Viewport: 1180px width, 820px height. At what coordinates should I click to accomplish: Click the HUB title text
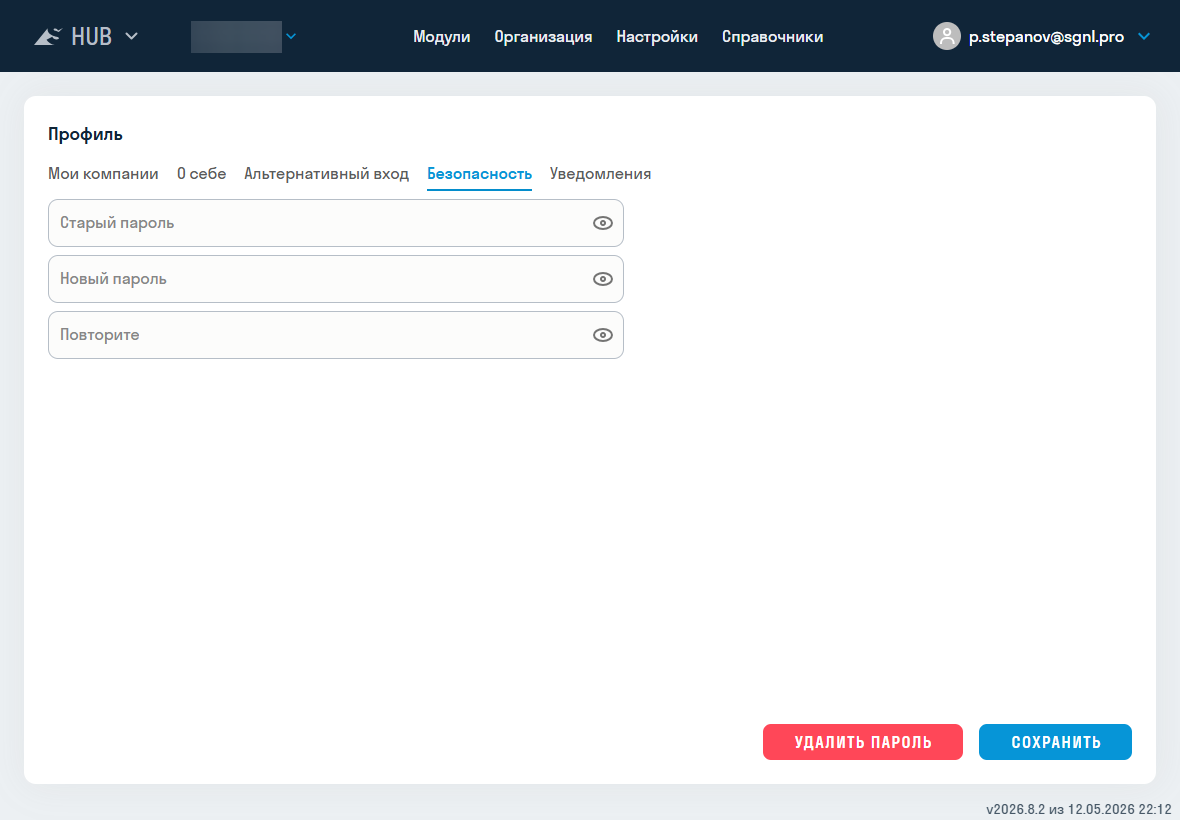(x=92, y=36)
